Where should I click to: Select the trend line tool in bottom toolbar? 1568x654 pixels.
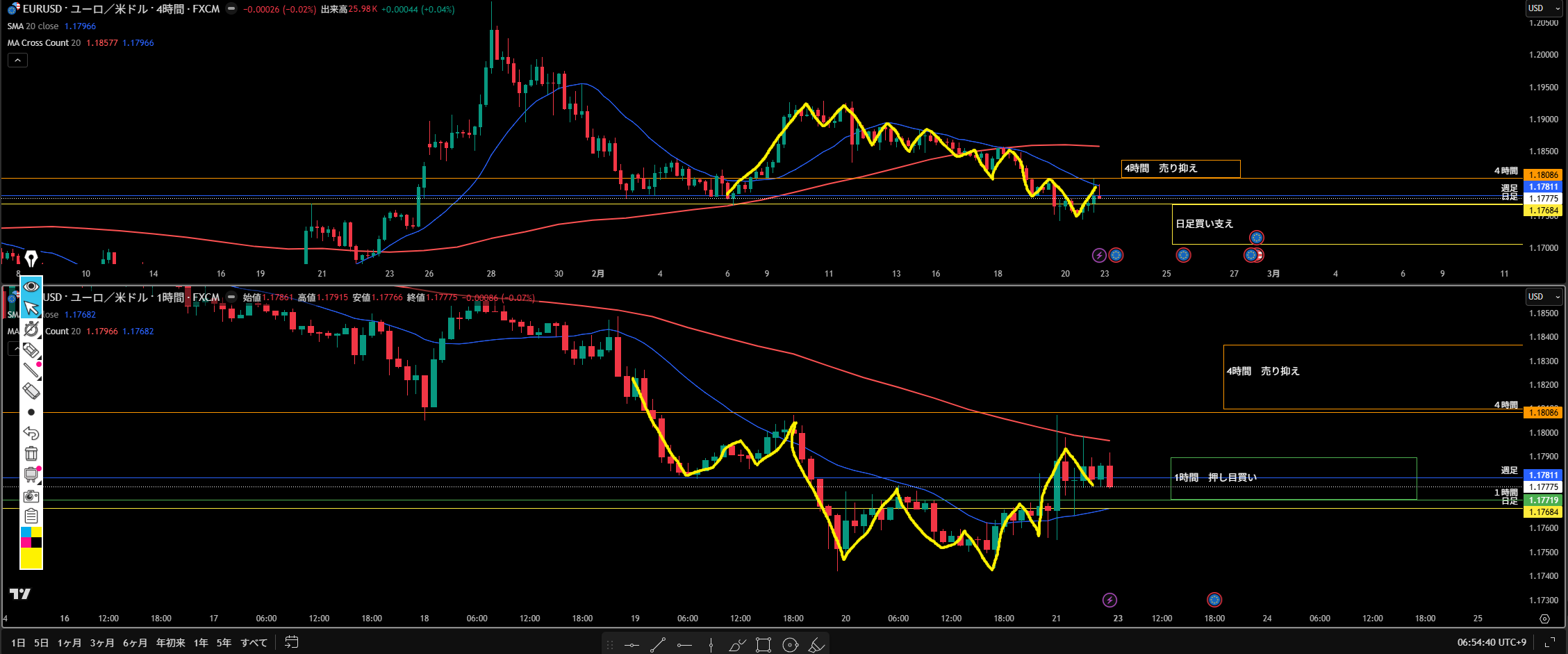[657, 645]
